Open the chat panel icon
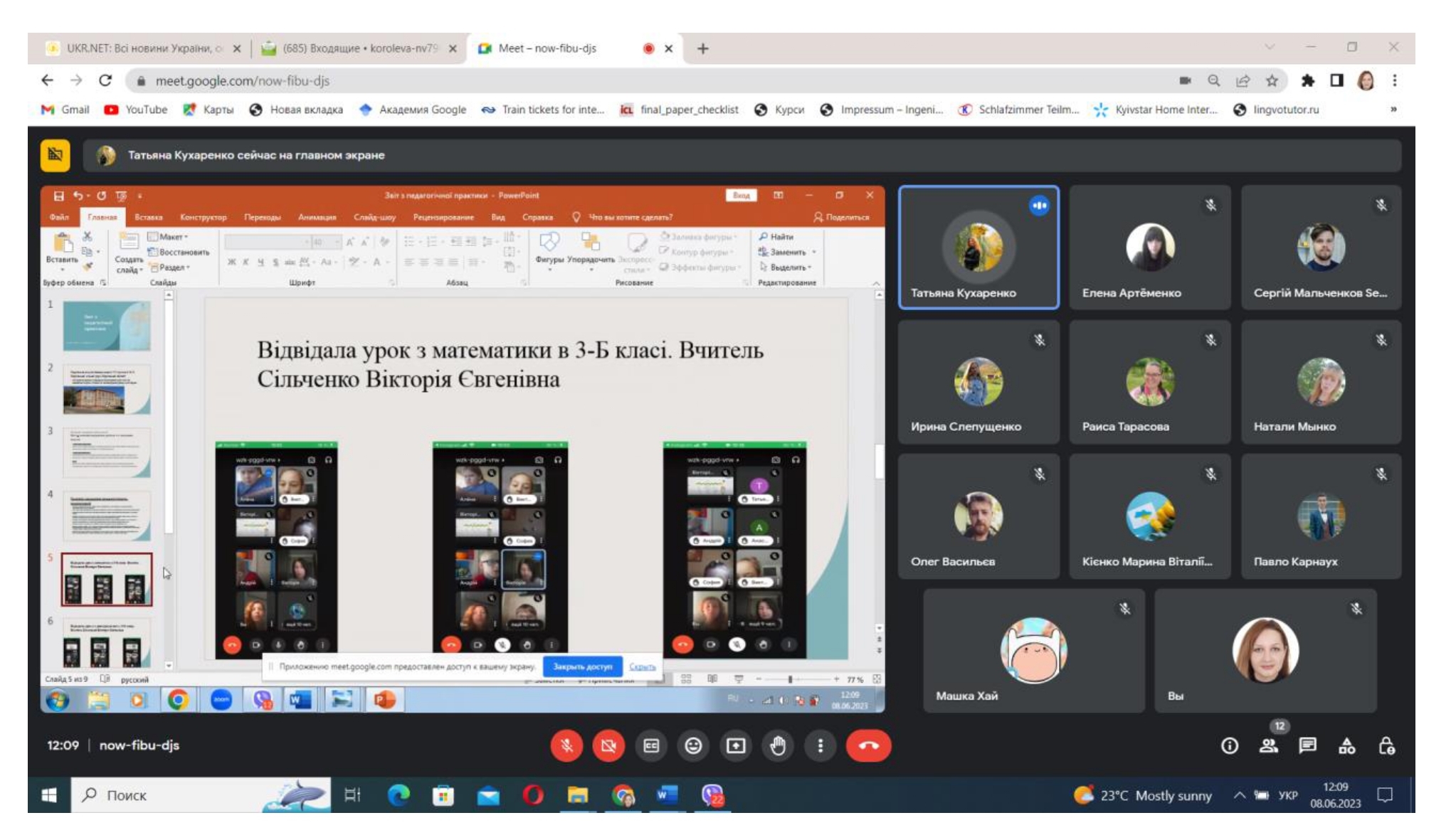1456x835 pixels. point(1307,745)
